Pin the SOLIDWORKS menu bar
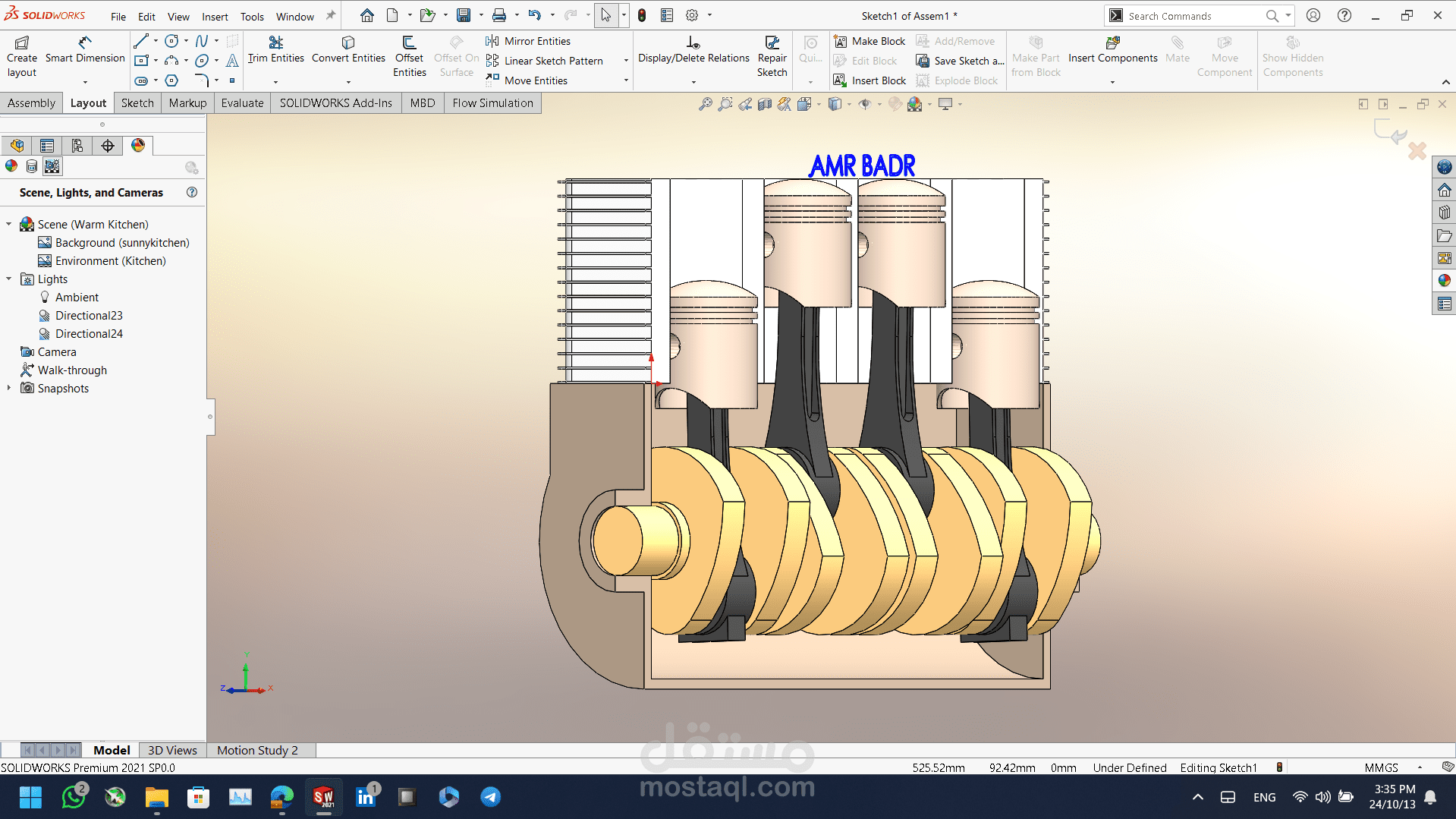The image size is (1456, 819). click(331, 15)
